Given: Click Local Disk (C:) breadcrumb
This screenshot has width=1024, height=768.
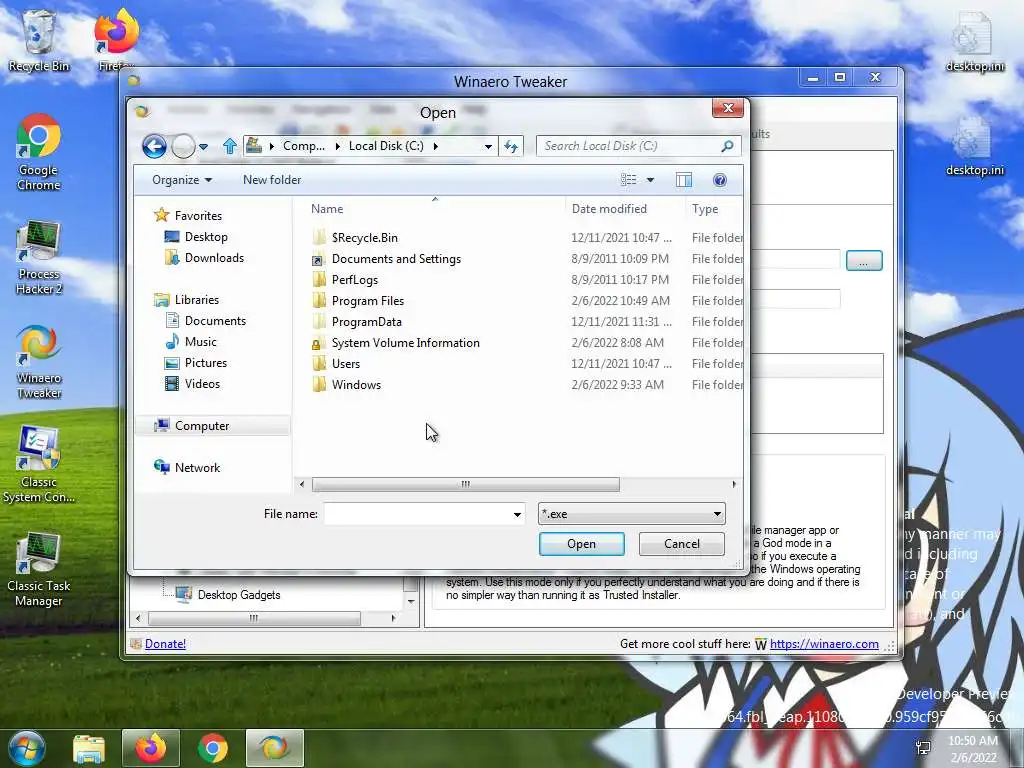Looking at the screenshot, I should [386, 146].
